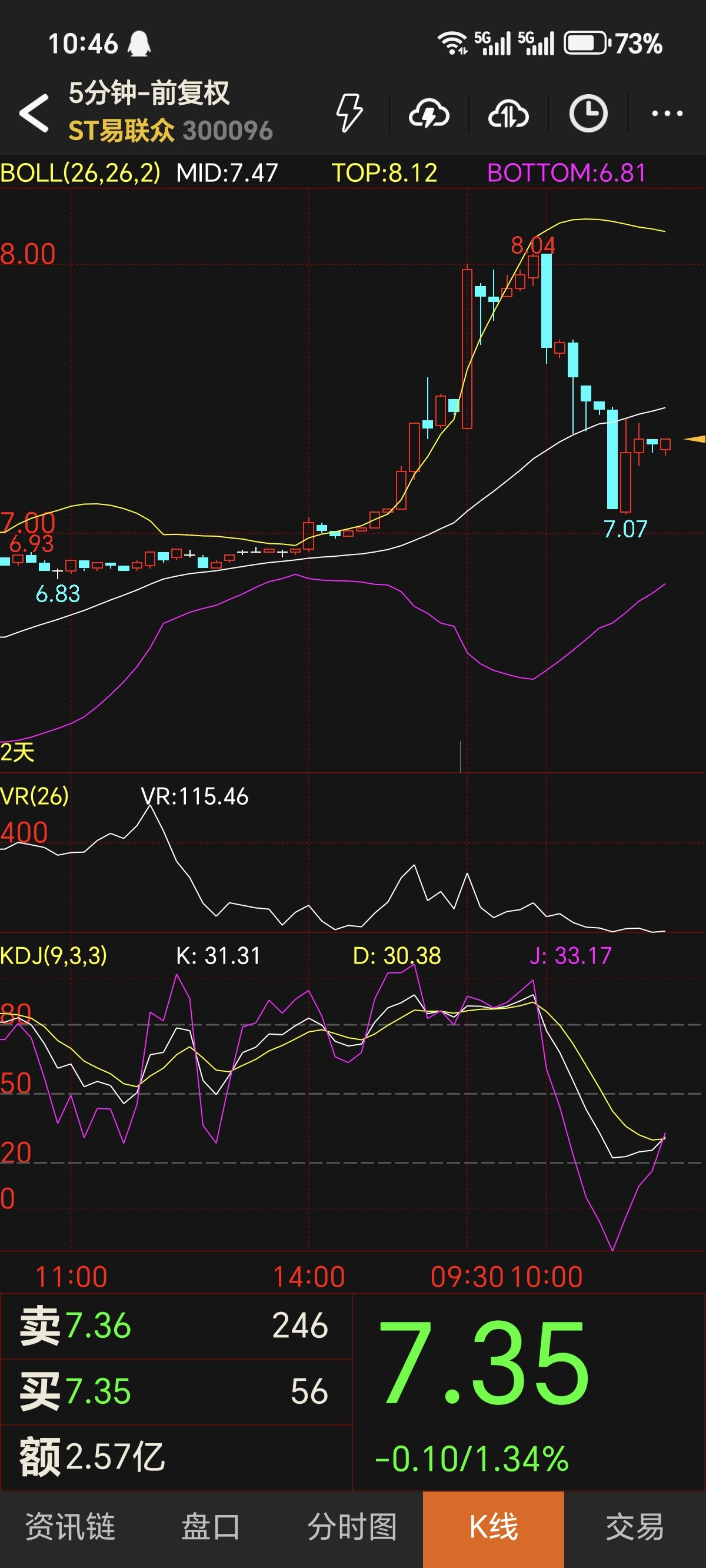Select the 8.04 high candlestick
The height and width of the screenshot is (1568, 706).
pyautogui.click(x=547, y=301)
